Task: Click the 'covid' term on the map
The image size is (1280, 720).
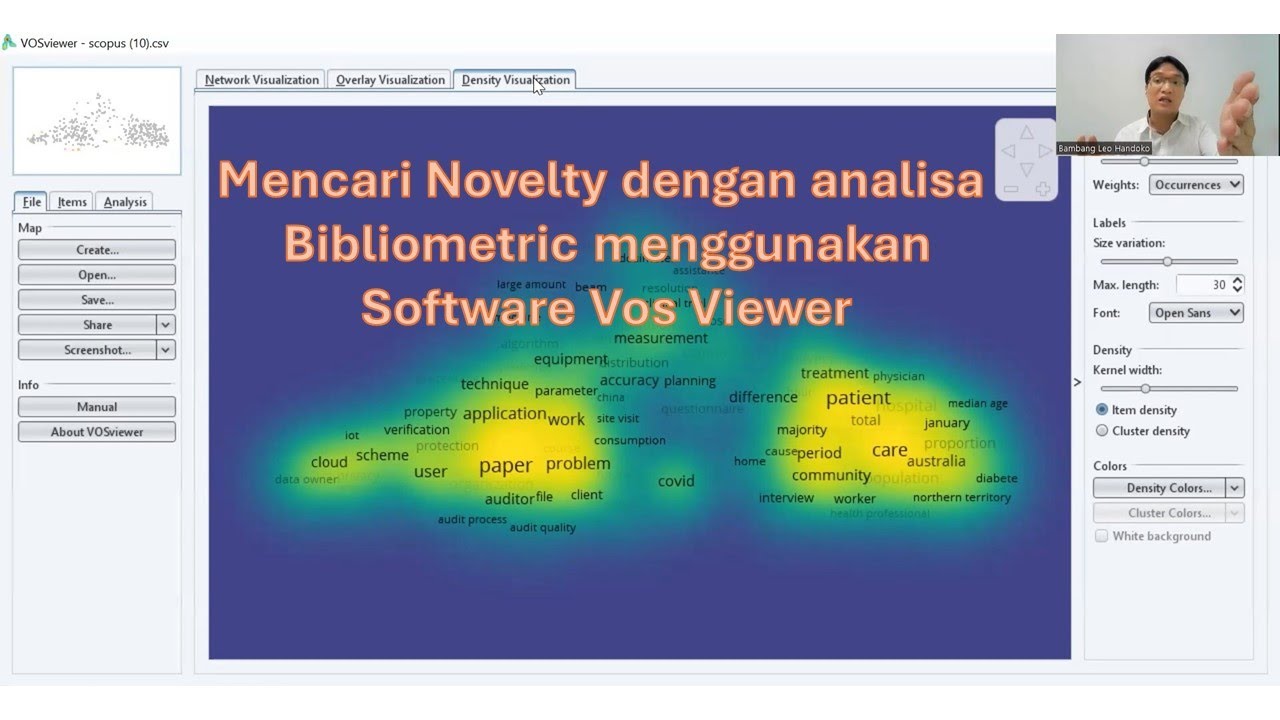Action: point(676,481)
